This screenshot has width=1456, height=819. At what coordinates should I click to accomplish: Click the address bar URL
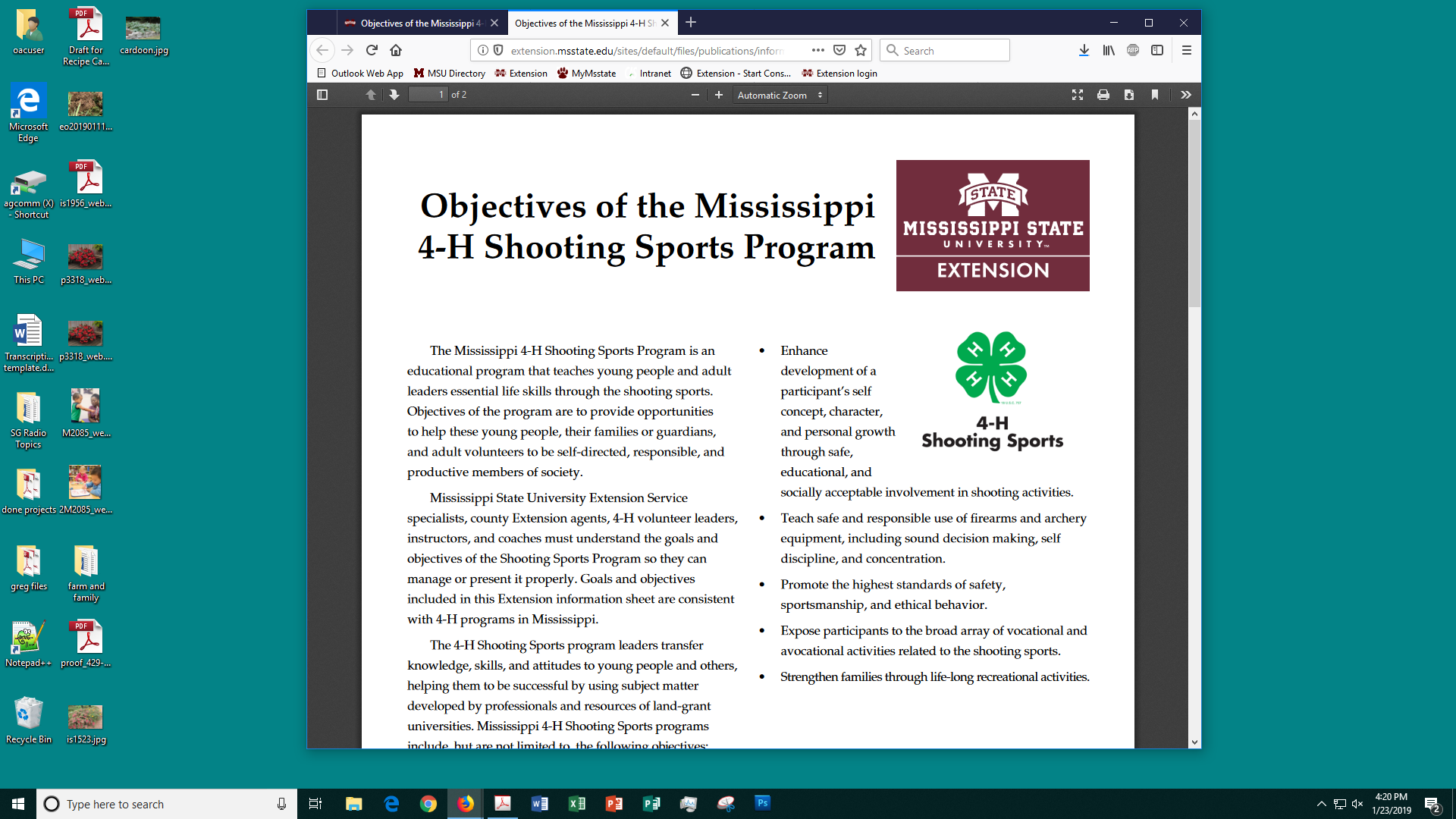click(647, 51)
